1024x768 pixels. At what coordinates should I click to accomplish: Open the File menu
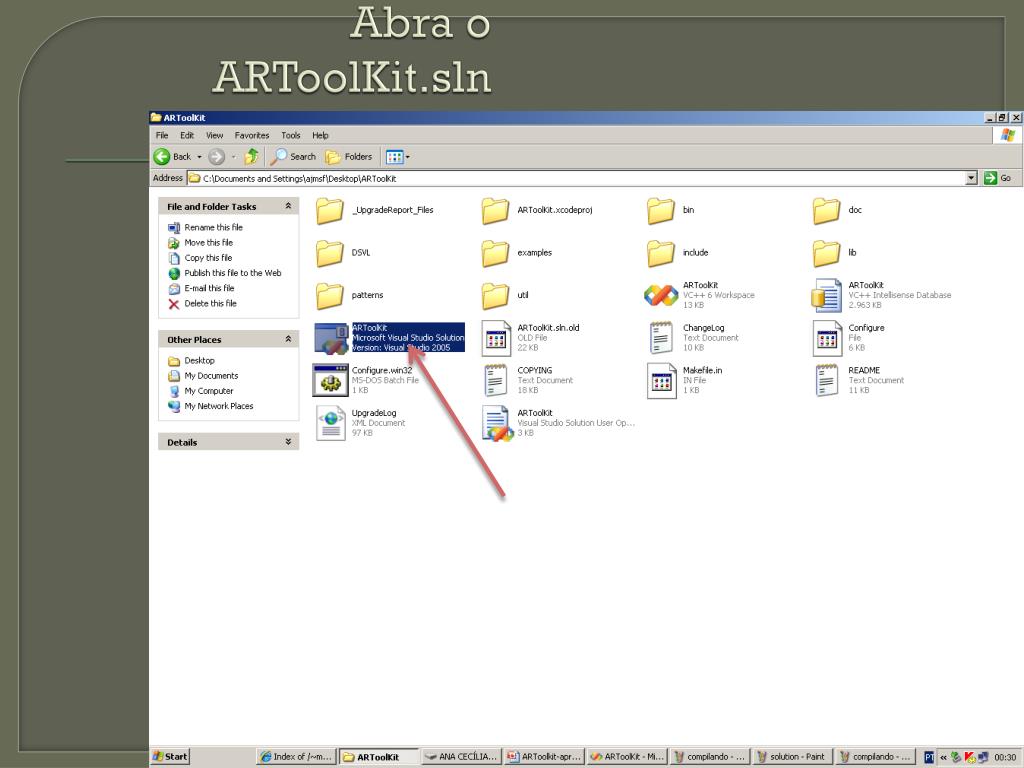162,135
